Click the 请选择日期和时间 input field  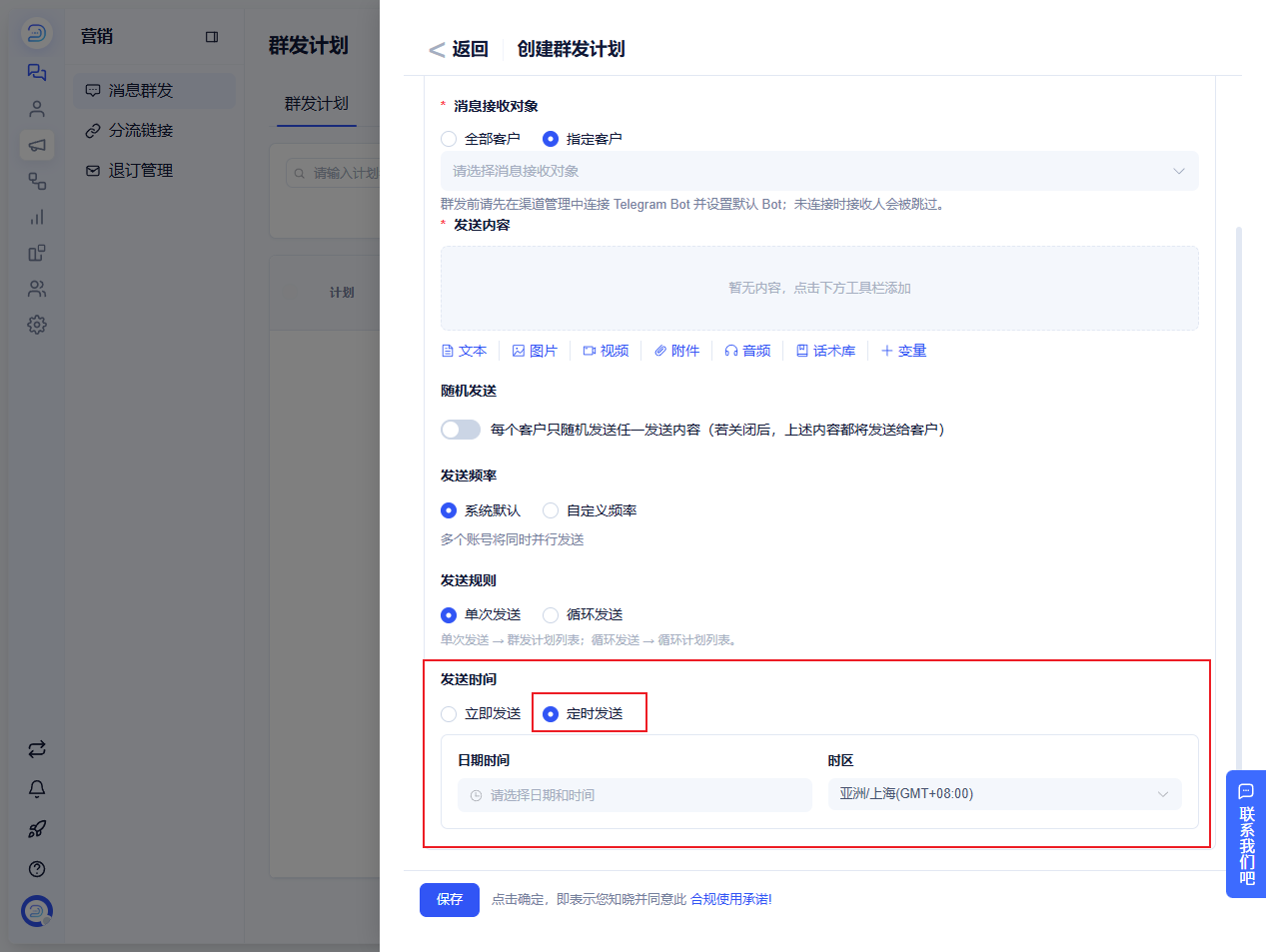tap(635, 795)
